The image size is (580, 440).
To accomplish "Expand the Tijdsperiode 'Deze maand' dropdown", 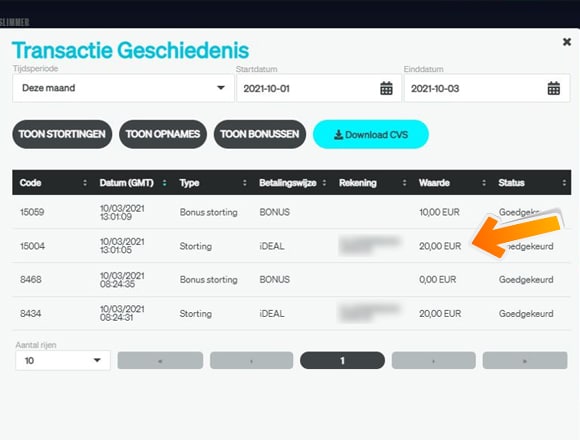I will [x=123, y=88].
